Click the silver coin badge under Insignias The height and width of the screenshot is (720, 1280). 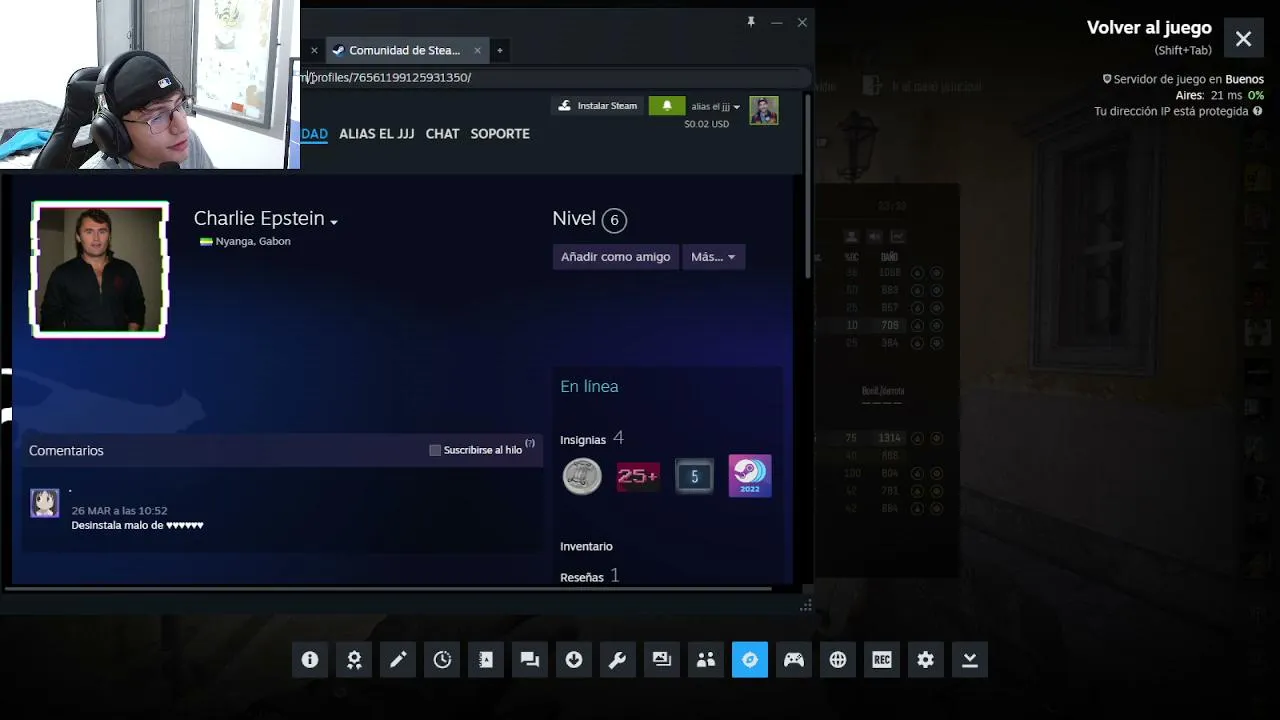582,476
